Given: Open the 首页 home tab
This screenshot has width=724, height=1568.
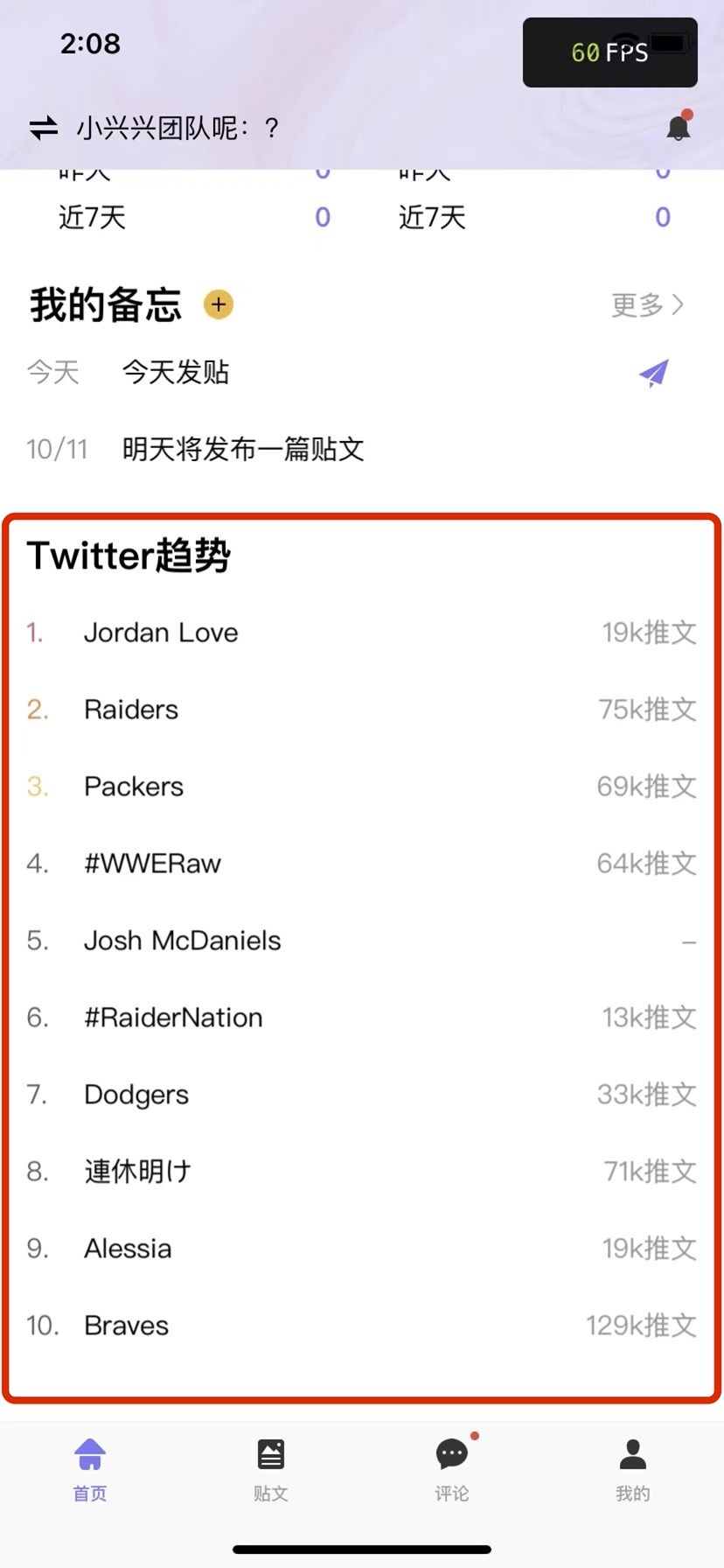Looking at the screenshot, I should point(90,1470).
